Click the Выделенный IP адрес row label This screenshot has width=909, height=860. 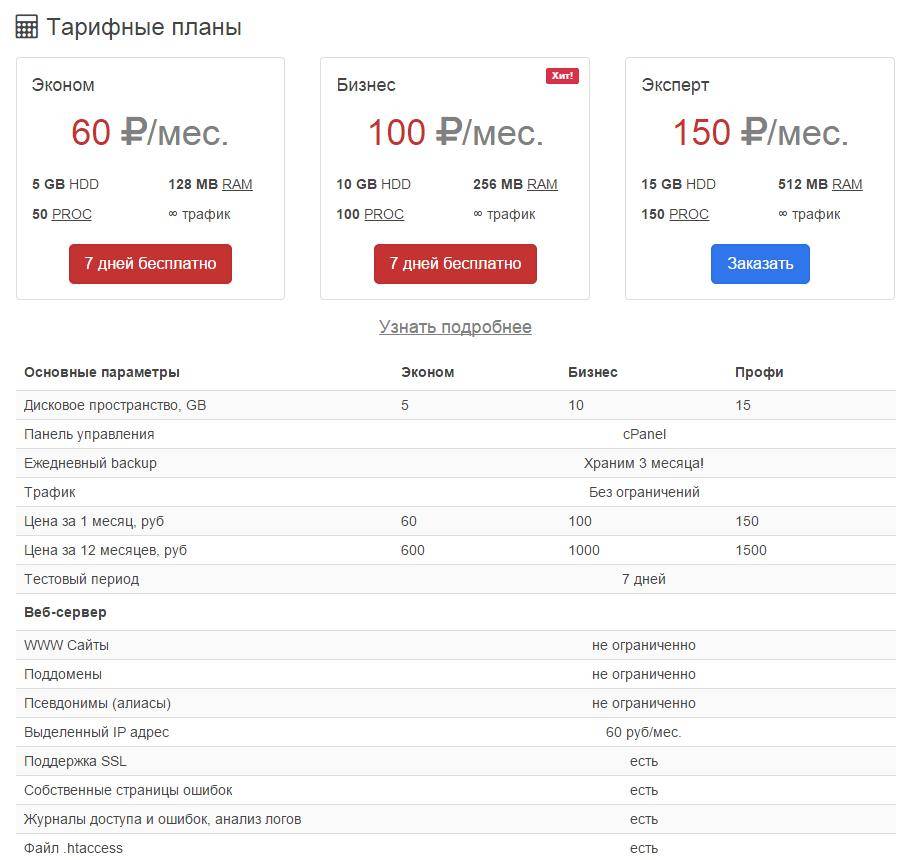point(97,732)
